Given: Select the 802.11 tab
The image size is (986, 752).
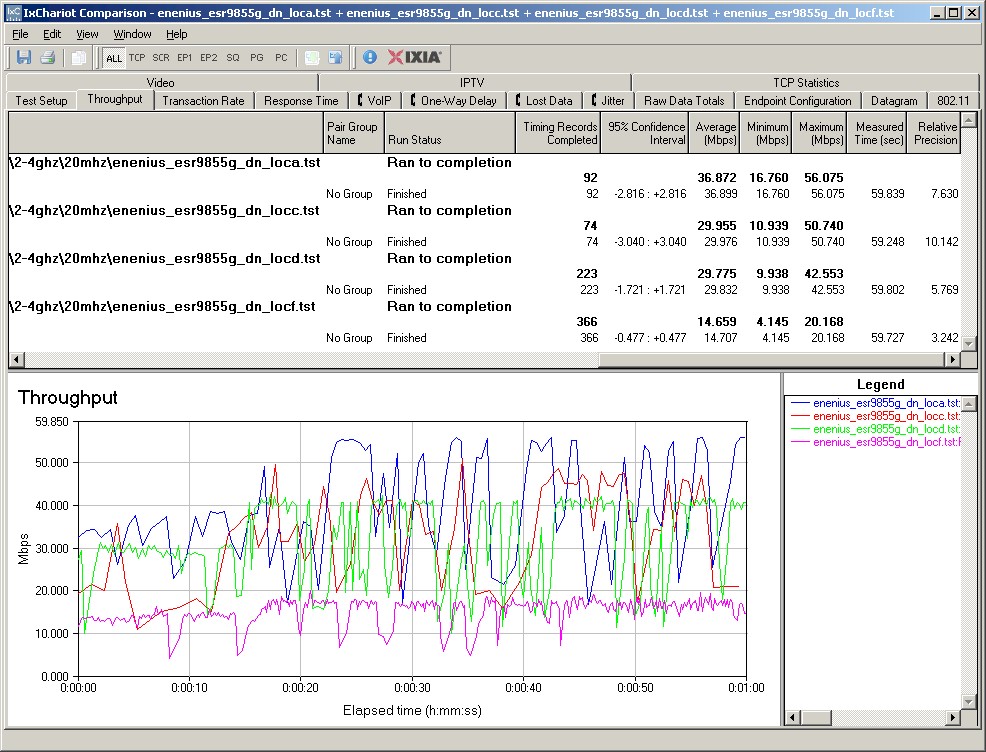Looking at the screenshot, I should click(x=953, y=101).
